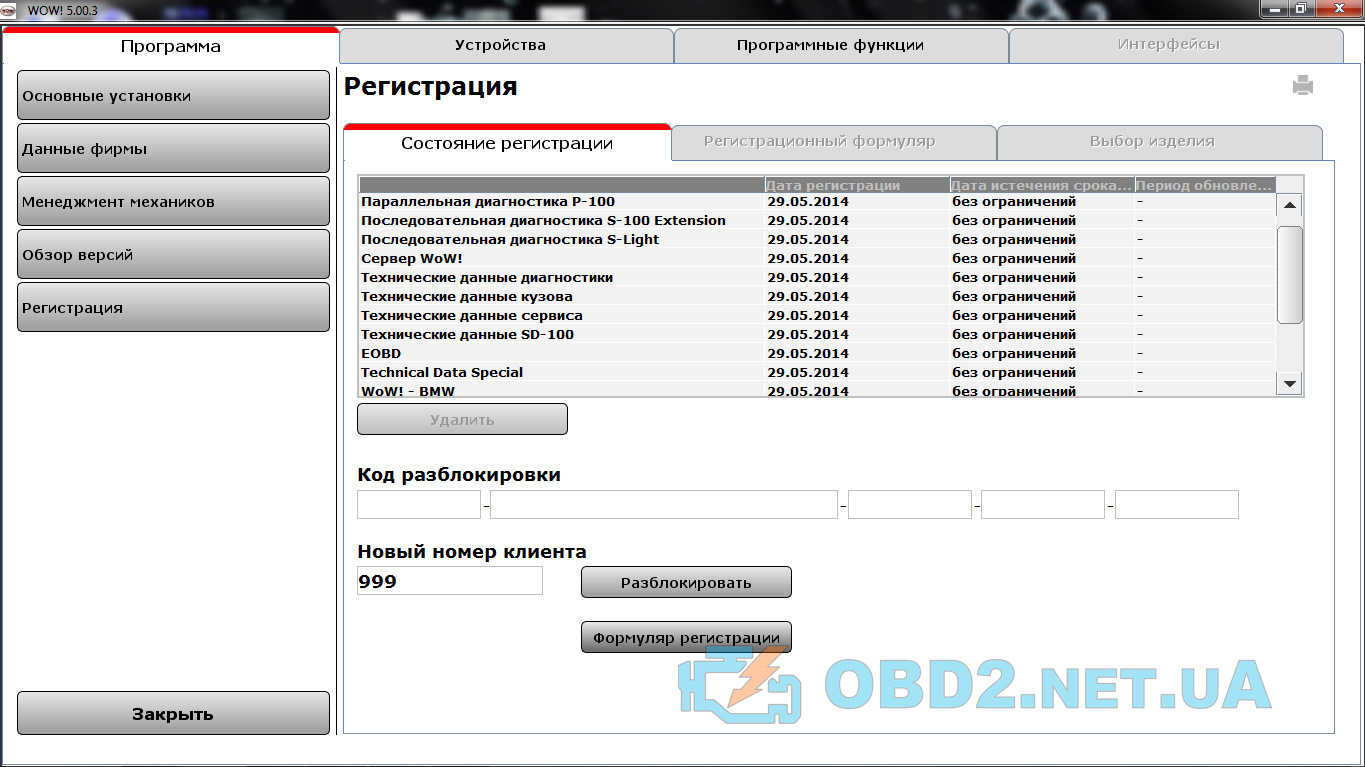The image size is (1365, 767).
Task: Open the Программа tab
Action: 171,46
